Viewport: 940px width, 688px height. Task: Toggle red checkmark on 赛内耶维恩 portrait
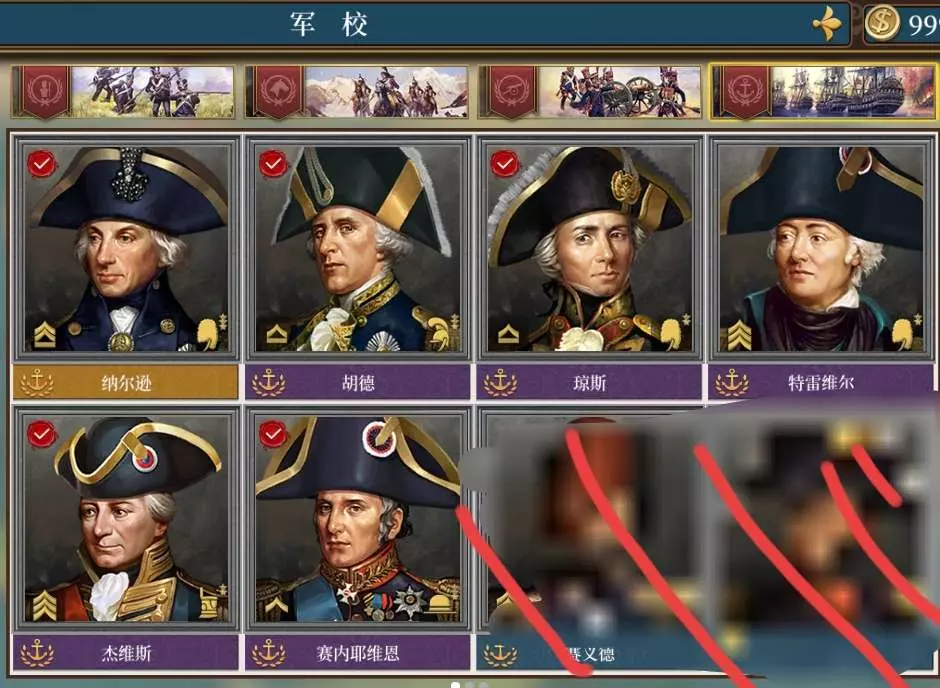pyautogui.click(x=273, y=434)
